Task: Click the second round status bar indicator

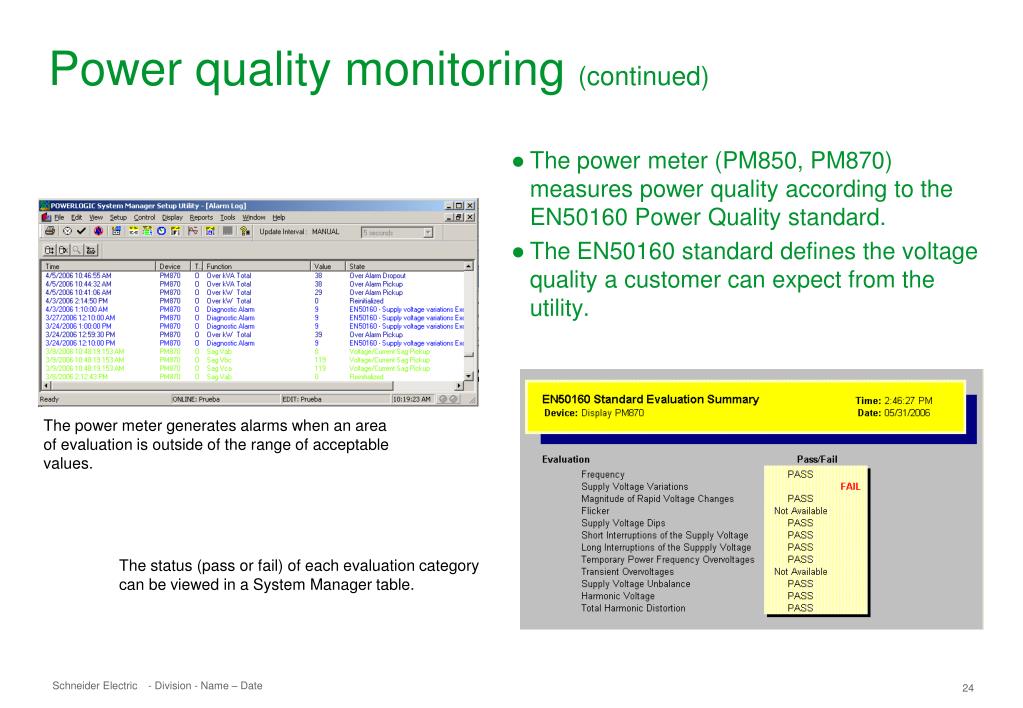Action: tap(453, 399)
